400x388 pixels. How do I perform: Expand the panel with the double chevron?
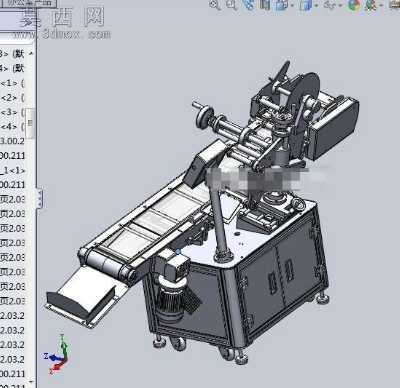[x=28, y=22]
